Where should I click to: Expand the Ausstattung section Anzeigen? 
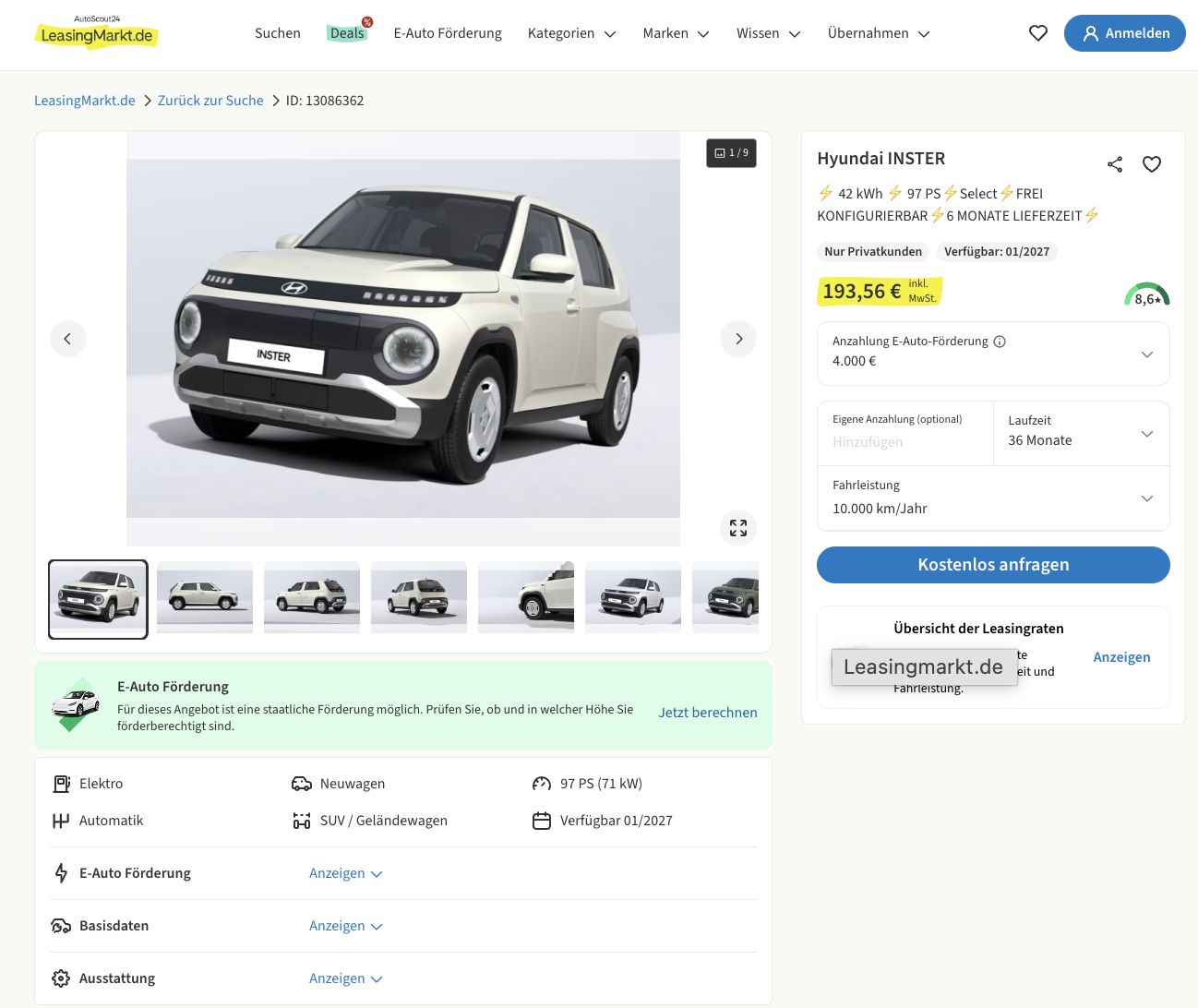coord(345,978)
